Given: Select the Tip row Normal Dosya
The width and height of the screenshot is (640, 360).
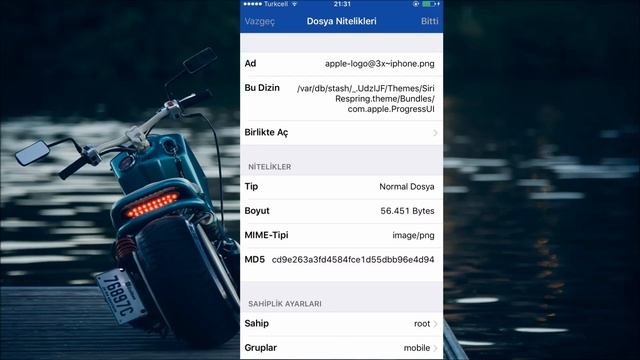Looking at the screenshot, I should 342,187.
